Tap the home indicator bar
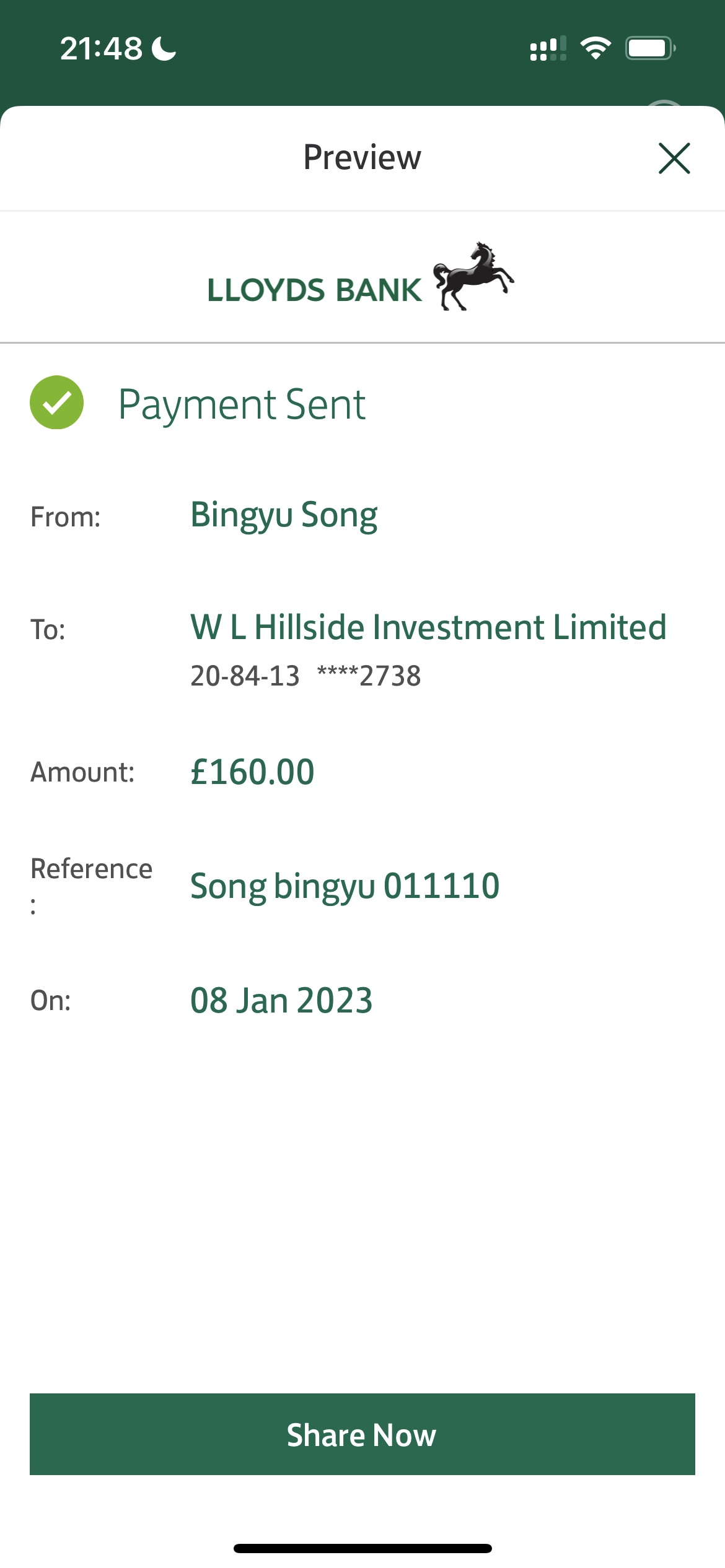Screen dimensions: 725x1568 click(x=362, y=1548)
